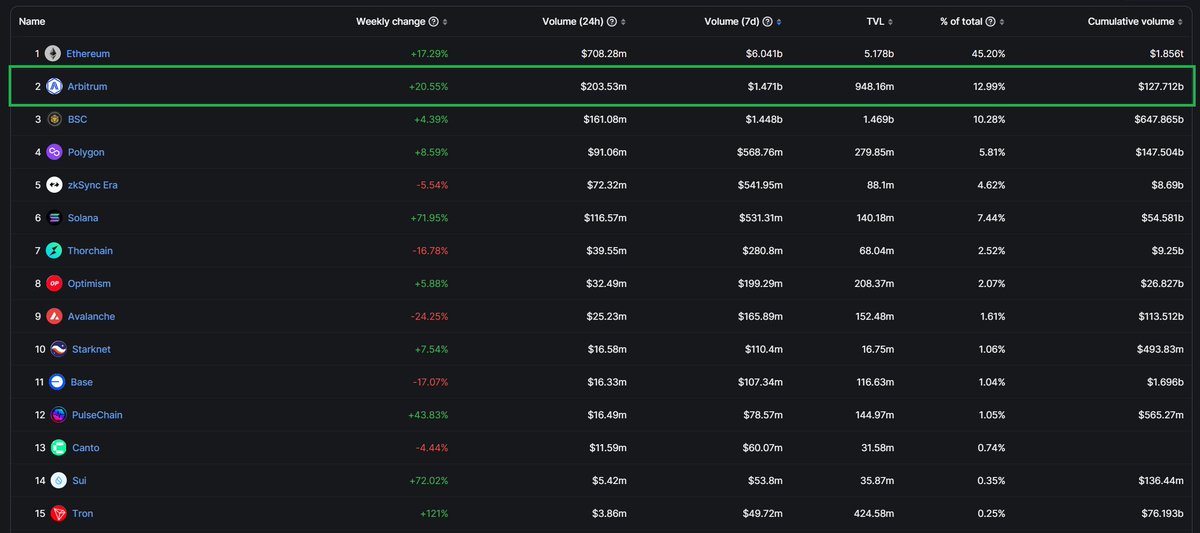
Task: Sort by % of total using its sort arrows
Action: [x=1002, y=21]
